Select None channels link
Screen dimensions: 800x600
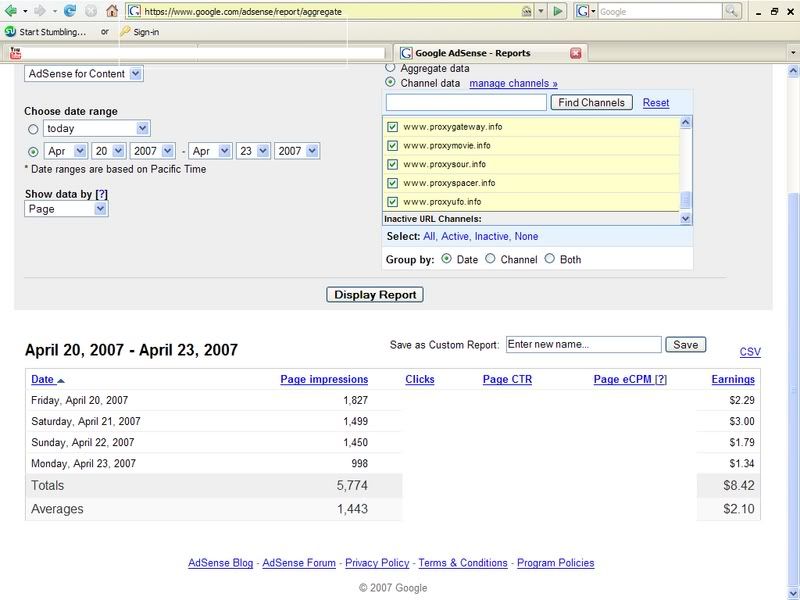[x=526, y=236]
